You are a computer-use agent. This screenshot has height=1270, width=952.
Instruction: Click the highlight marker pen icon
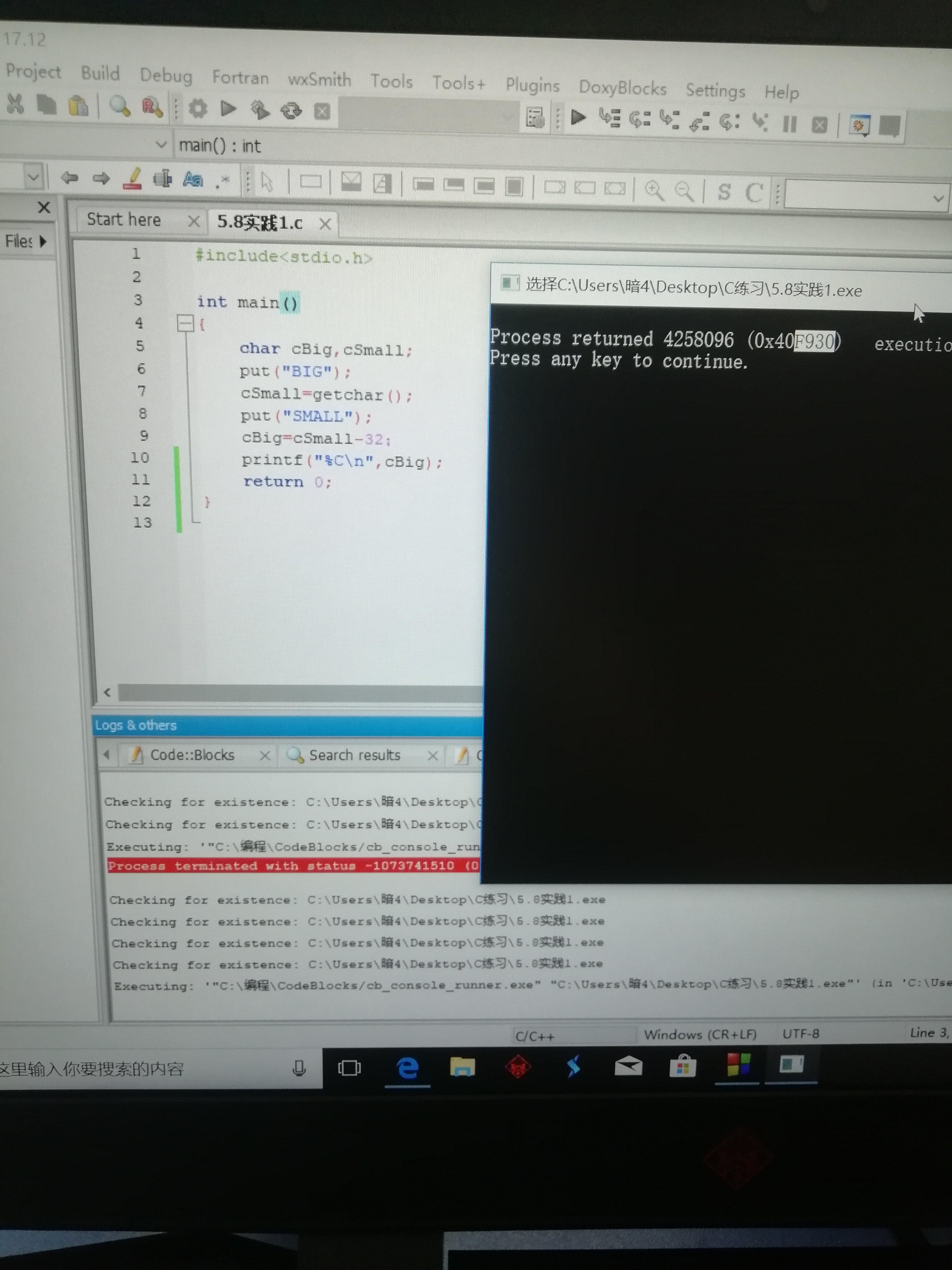[x=132, y=179]
